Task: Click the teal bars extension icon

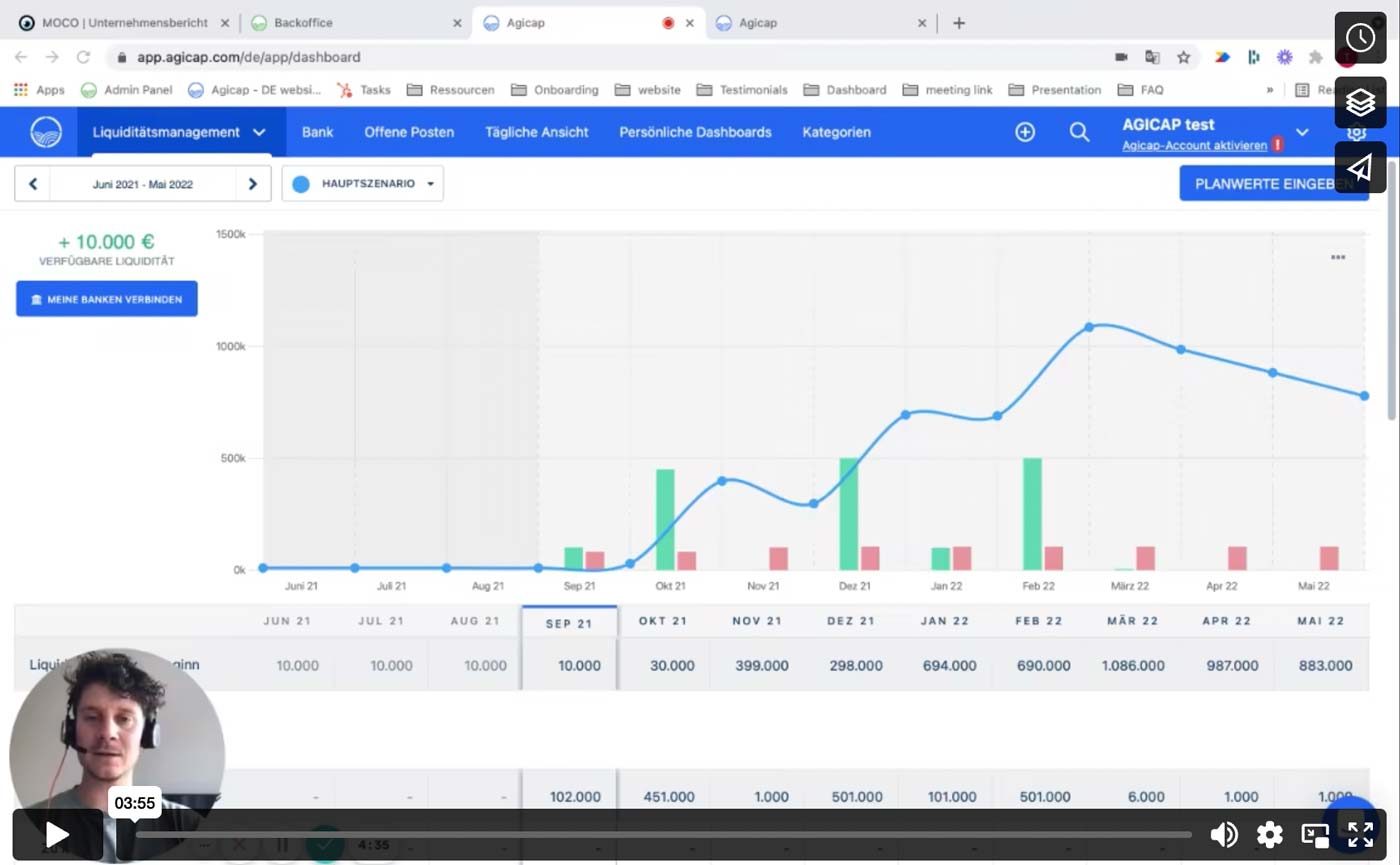Action: click(1254, 57)
